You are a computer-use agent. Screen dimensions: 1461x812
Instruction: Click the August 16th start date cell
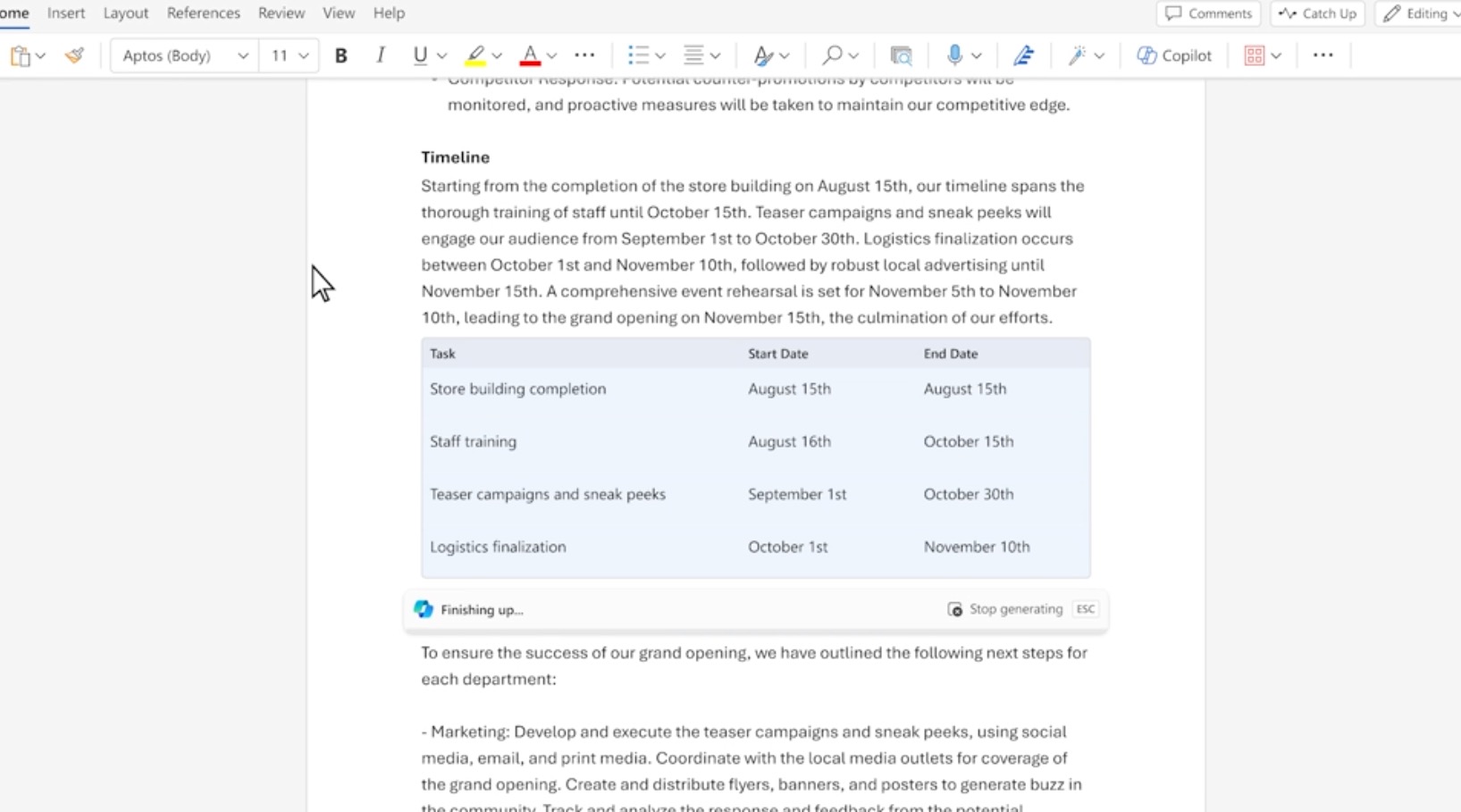pyautogui.click(x=789, y=441)
